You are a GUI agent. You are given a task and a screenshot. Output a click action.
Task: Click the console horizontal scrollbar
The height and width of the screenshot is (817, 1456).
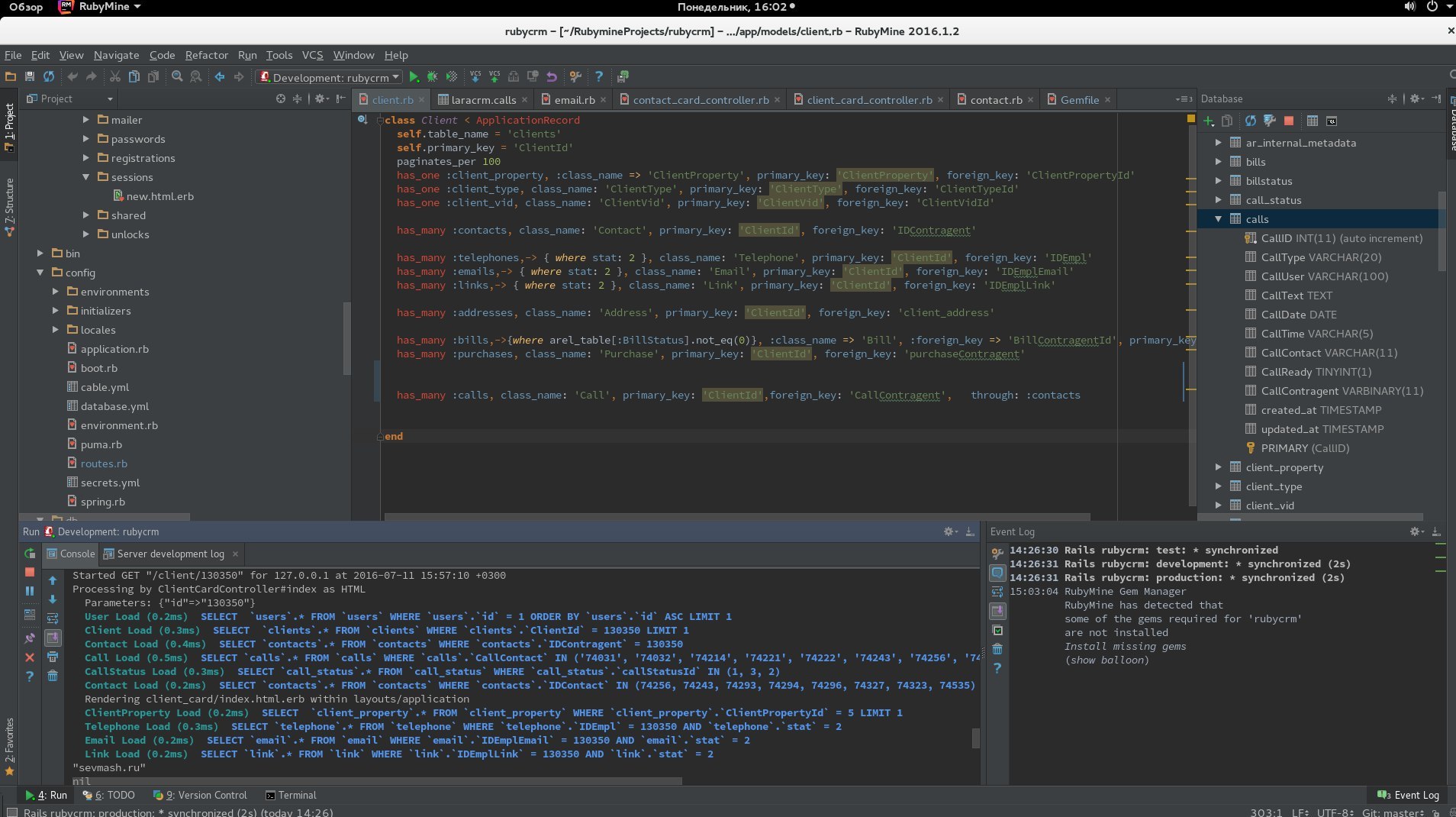(377, 780)
